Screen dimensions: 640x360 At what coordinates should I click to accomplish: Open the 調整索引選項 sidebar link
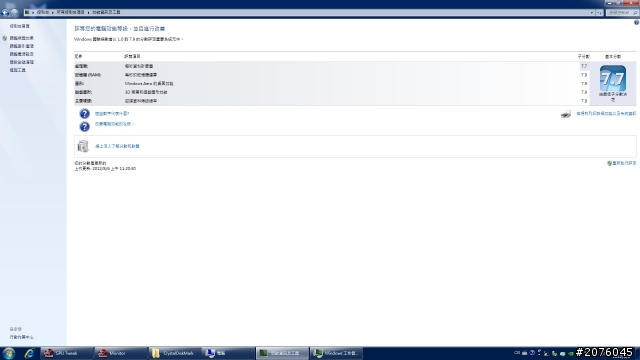pos(22,46)
